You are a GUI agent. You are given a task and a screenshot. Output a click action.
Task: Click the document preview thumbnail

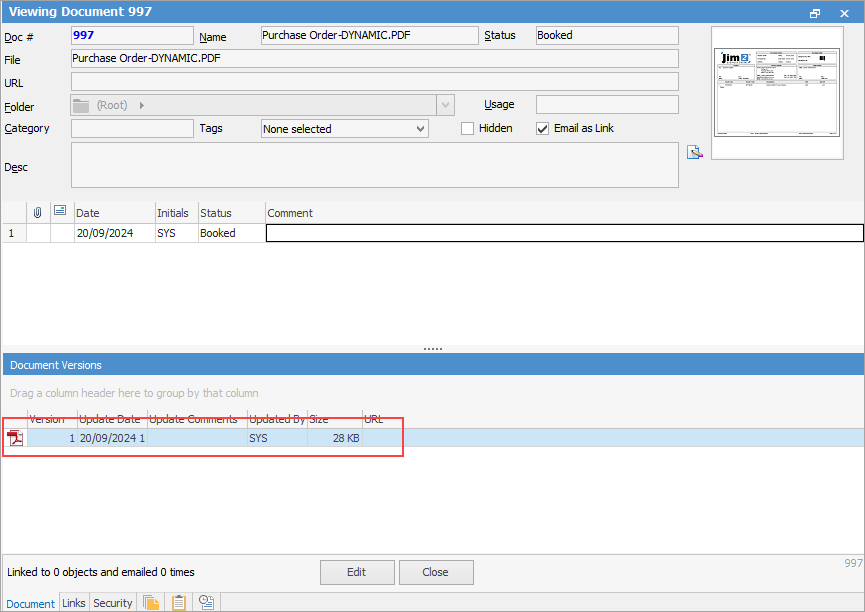point(777,93)
